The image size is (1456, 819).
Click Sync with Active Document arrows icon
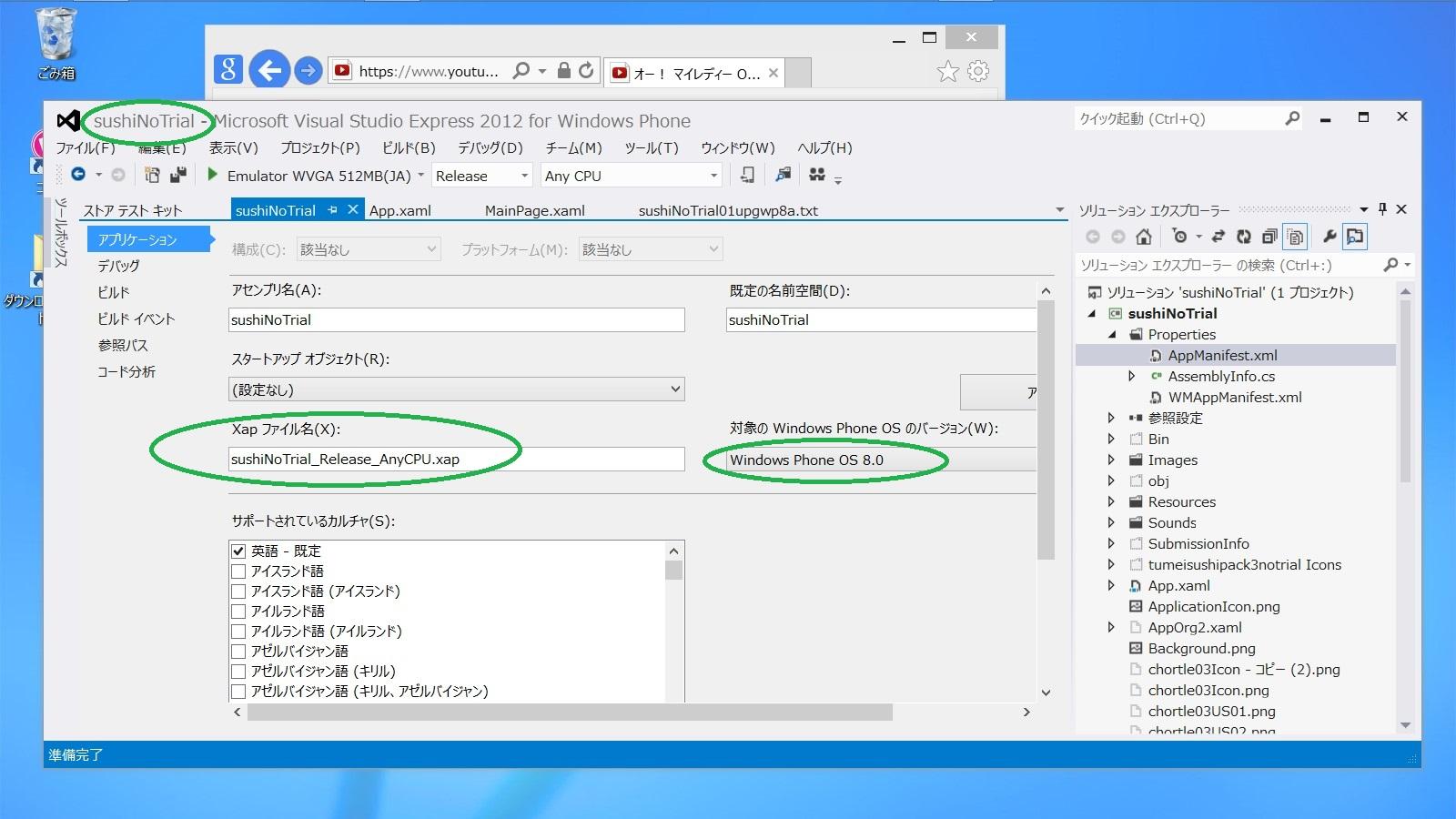[x=1218, y=237]
